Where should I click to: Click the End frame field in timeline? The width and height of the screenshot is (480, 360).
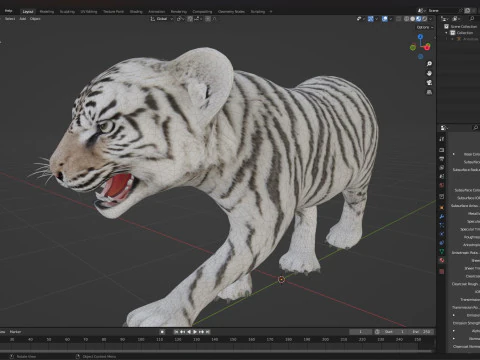[422, 332]
